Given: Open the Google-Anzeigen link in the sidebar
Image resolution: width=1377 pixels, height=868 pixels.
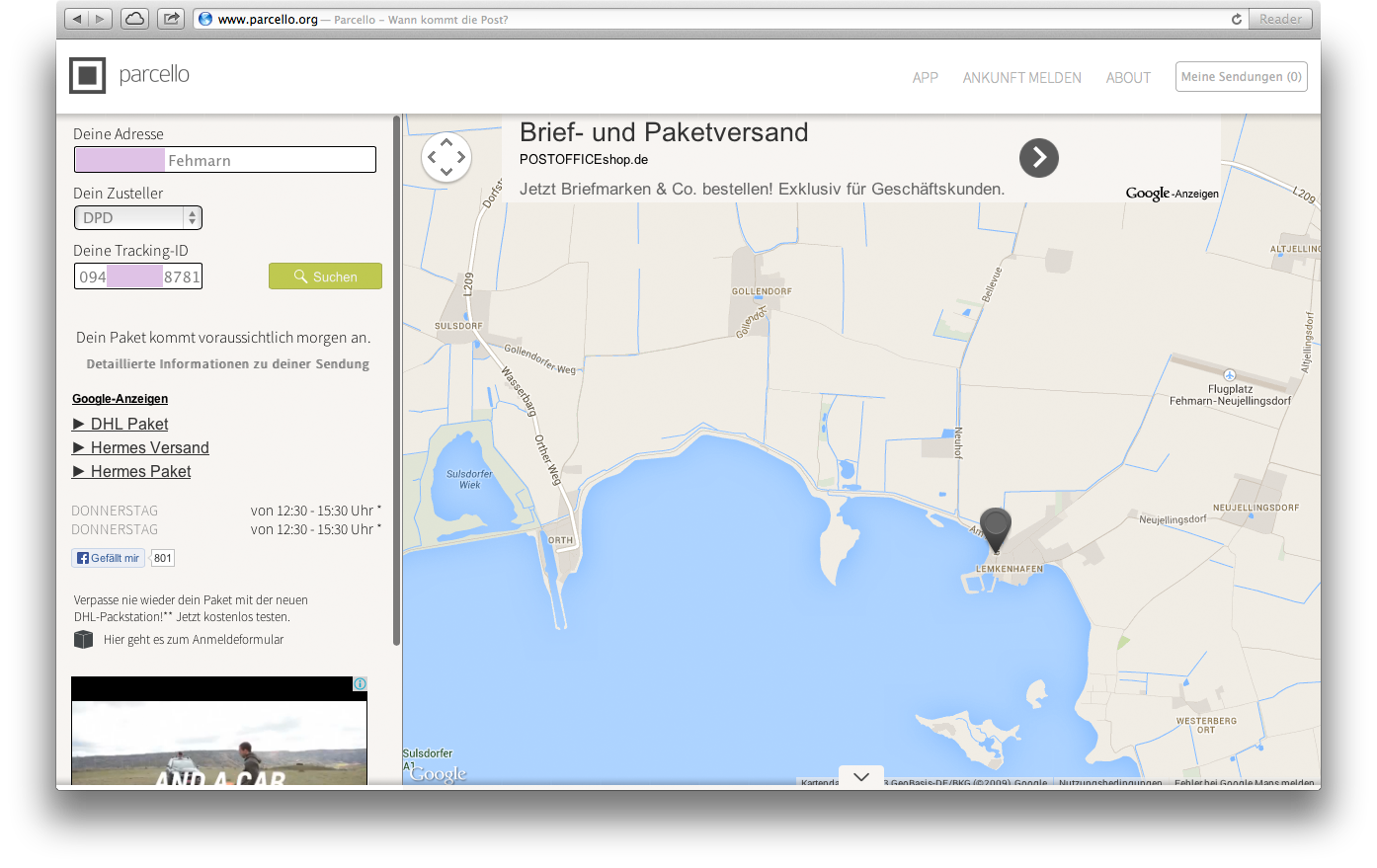Looking at the screenshot, I should click(120, 399).
